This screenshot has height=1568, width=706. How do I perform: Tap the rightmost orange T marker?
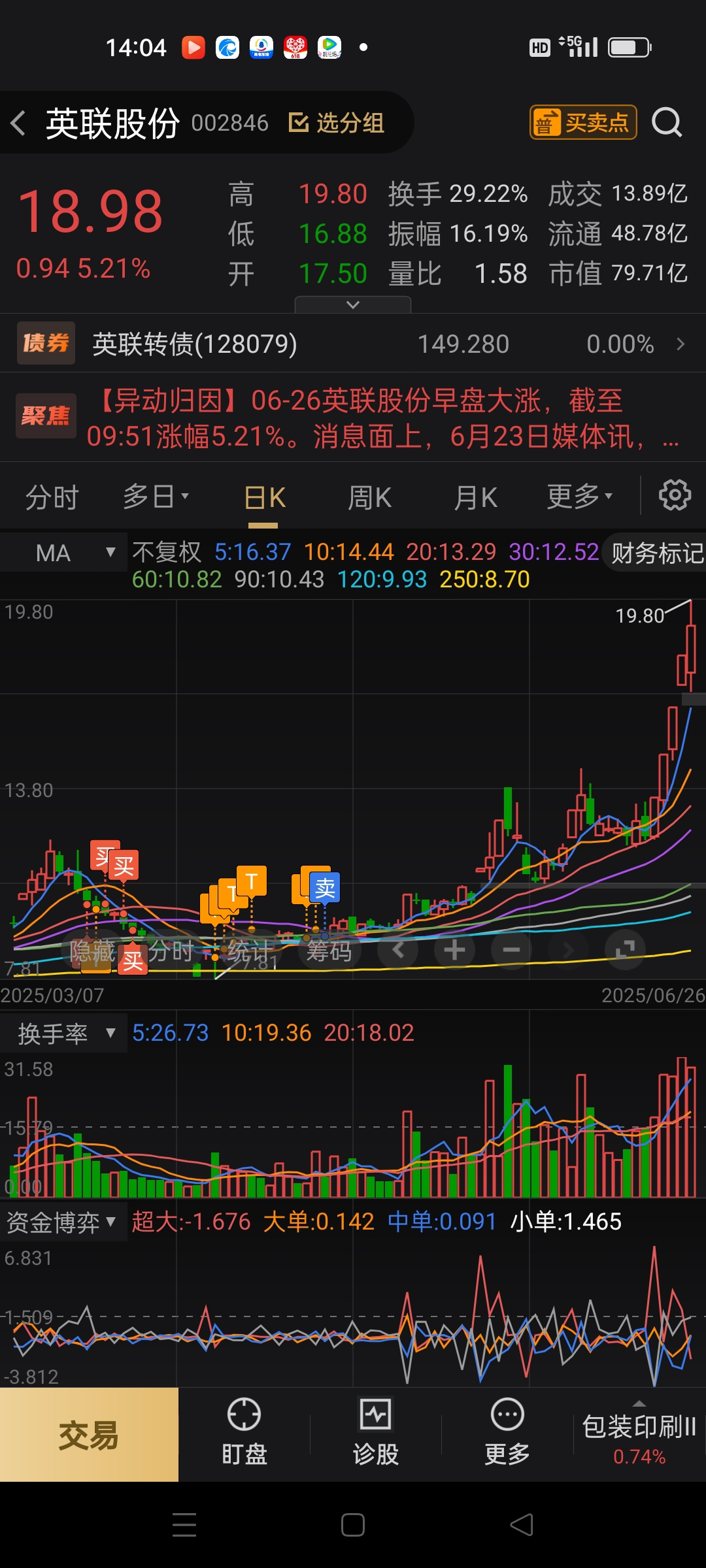(252, 881)
